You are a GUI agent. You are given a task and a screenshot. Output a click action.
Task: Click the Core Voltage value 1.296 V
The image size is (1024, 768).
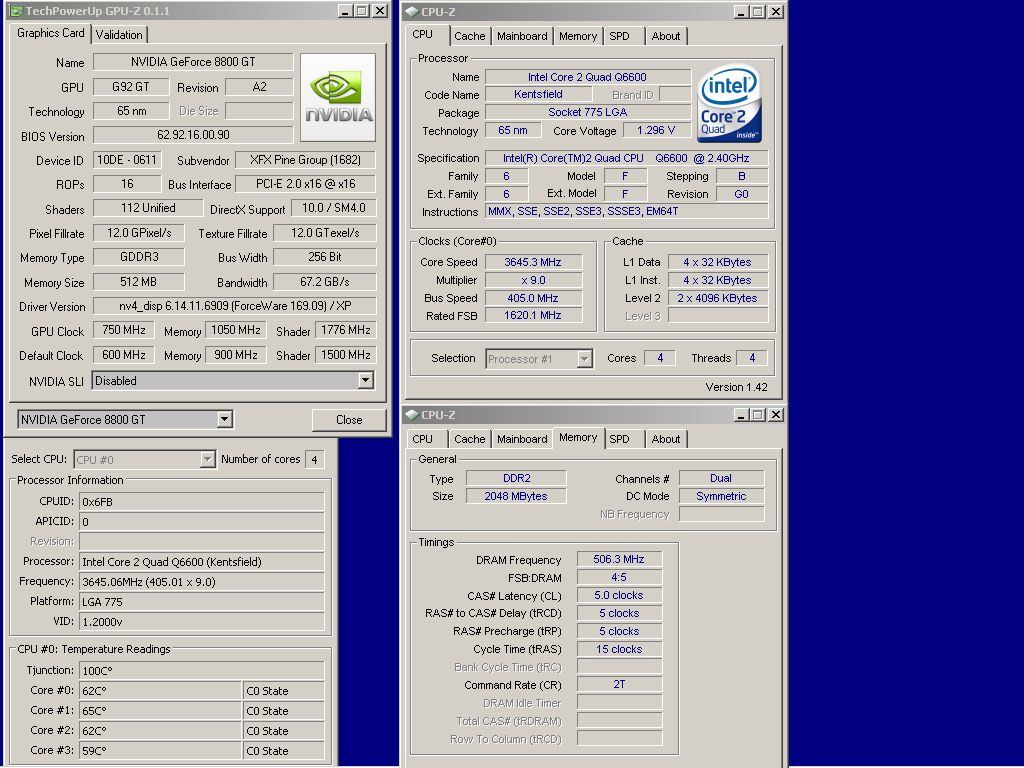click(656, 130)
